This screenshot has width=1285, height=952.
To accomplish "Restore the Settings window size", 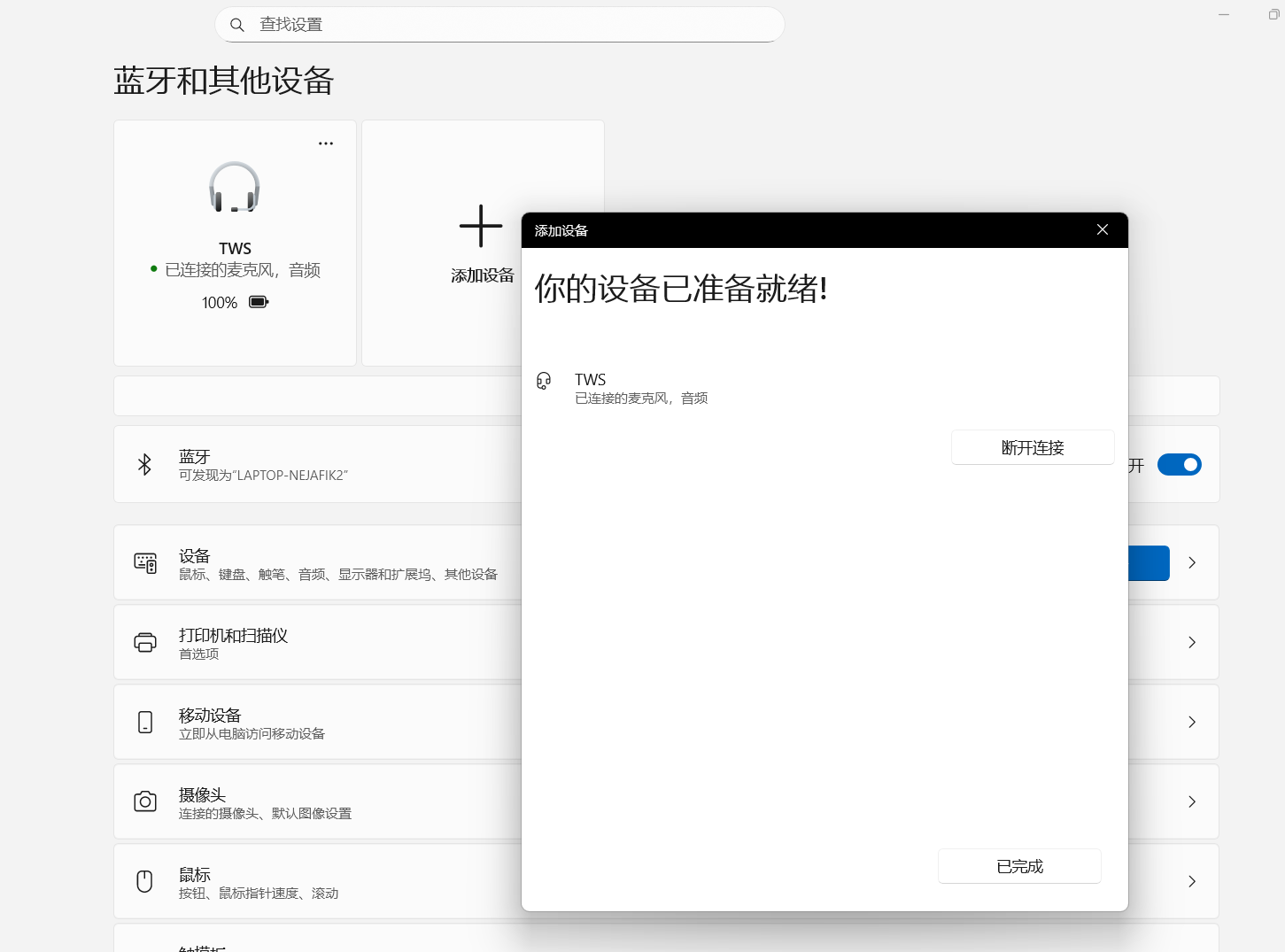I will click(1274, 14).
